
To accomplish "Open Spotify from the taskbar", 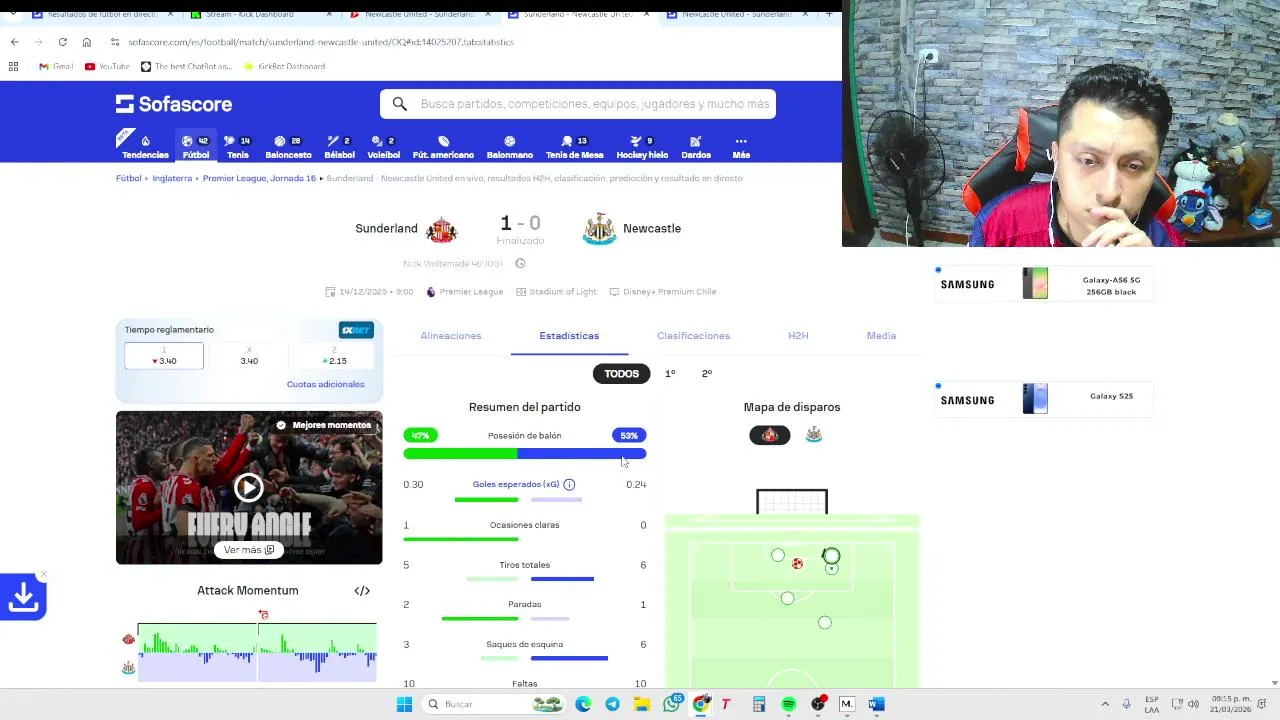I will tap(789, 704).
